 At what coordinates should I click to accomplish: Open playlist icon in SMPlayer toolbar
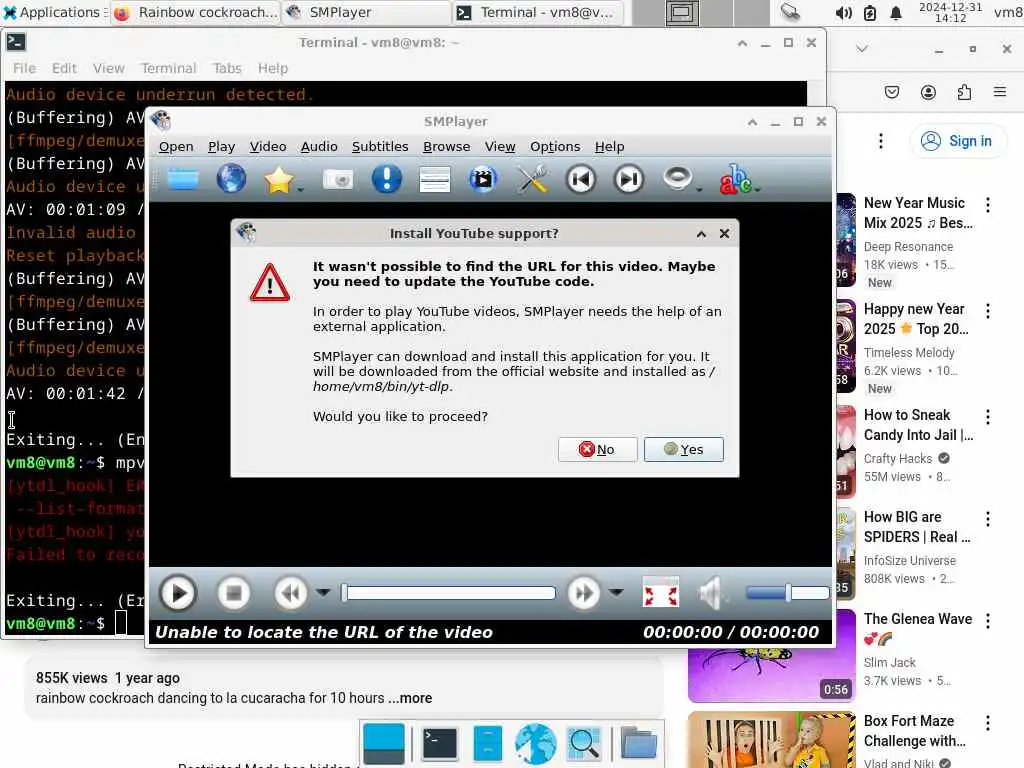[434, 179]
